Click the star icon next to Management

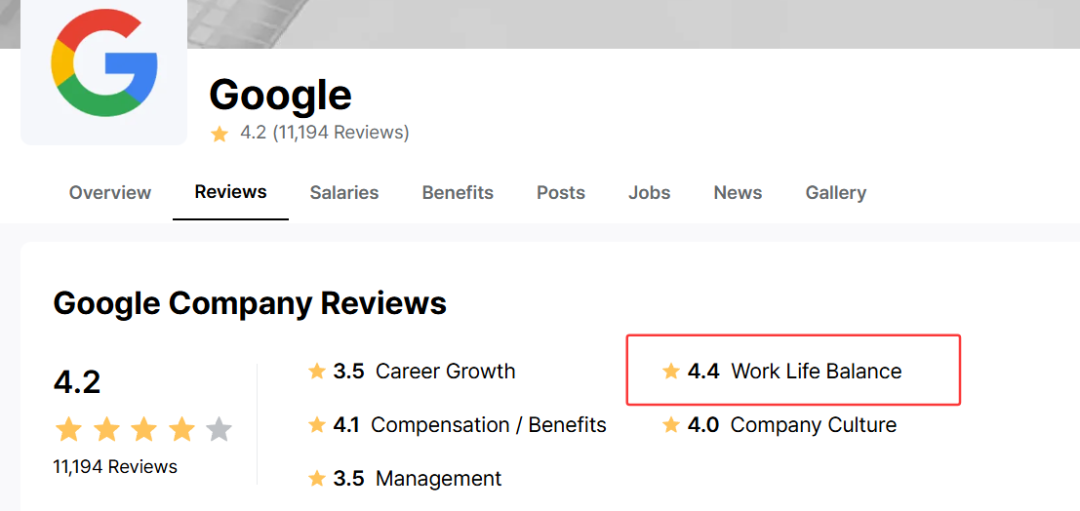(317, 478)
